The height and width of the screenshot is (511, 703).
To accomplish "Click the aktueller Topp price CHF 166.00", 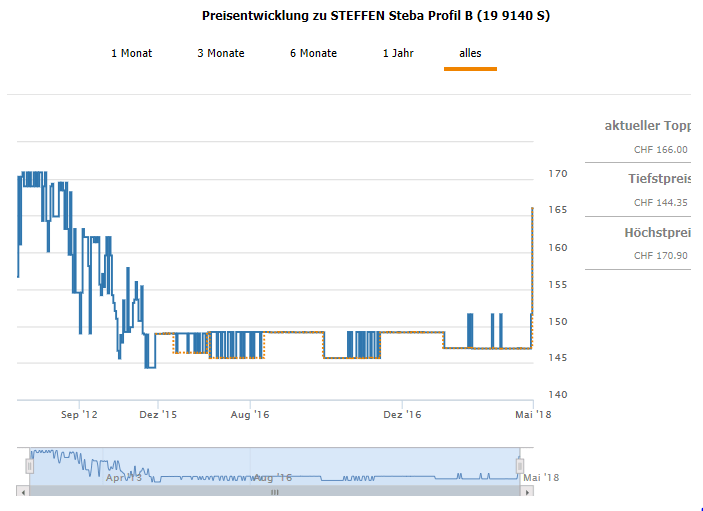I will pos(661,150).
